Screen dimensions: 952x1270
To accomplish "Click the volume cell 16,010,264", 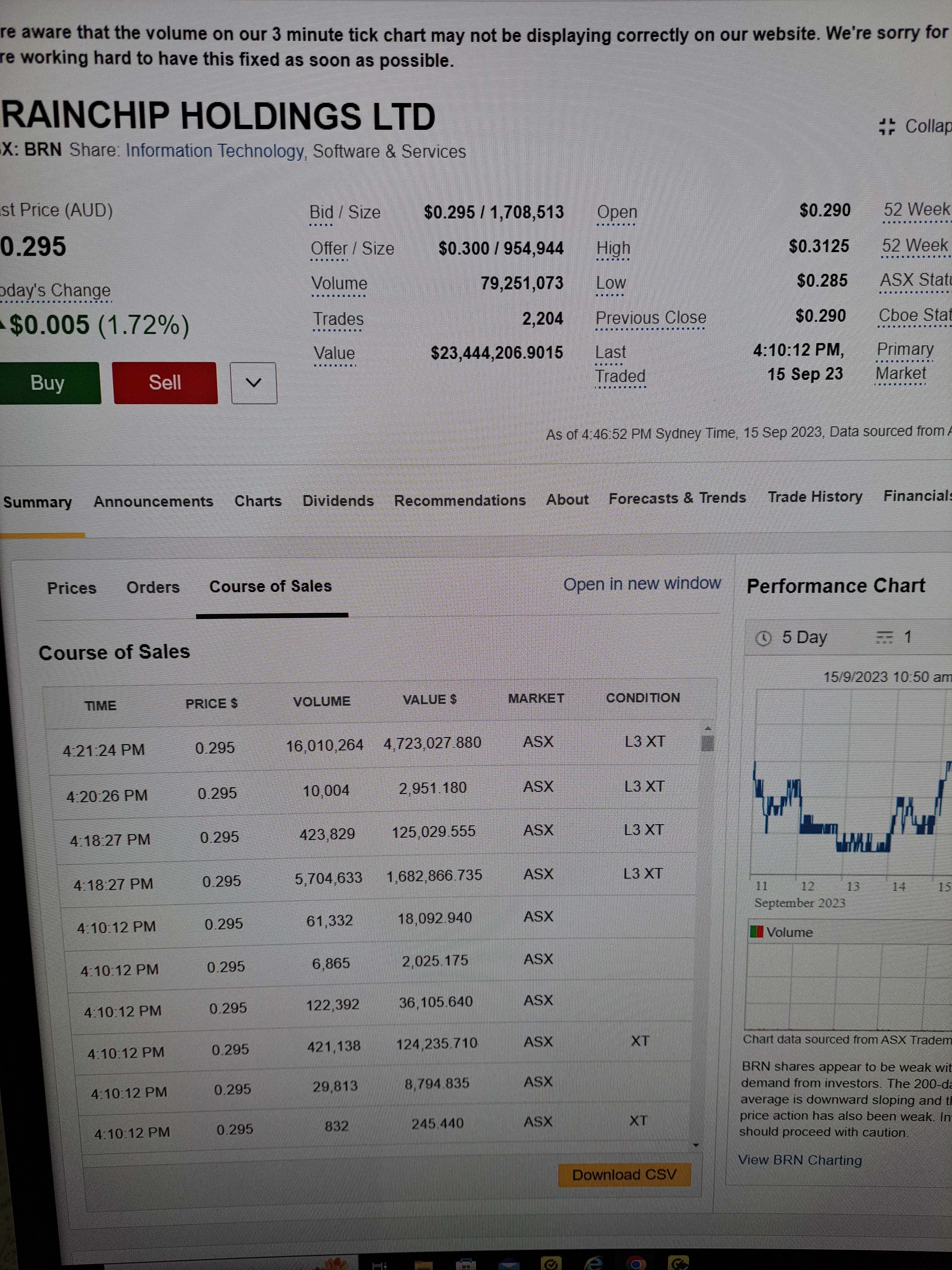I will point(325,746).
